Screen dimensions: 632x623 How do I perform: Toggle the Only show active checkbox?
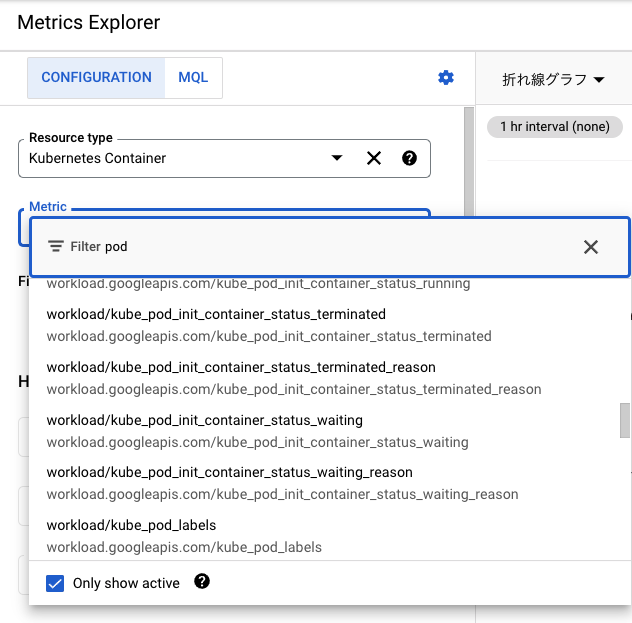tap(55, 583)
